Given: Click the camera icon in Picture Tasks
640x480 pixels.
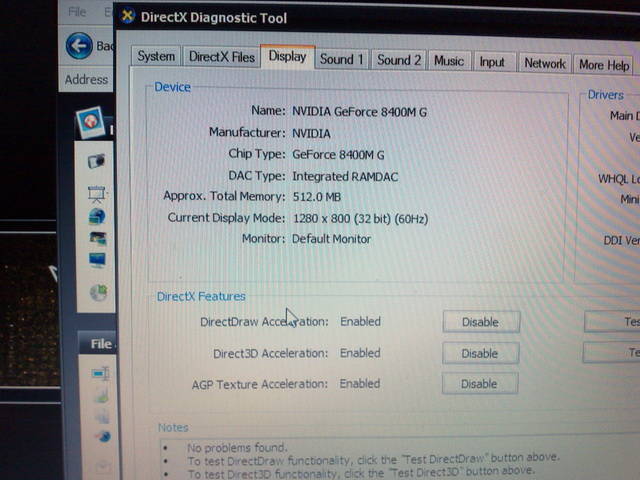Looking at the screenshot, I should [x=97, y=161].
